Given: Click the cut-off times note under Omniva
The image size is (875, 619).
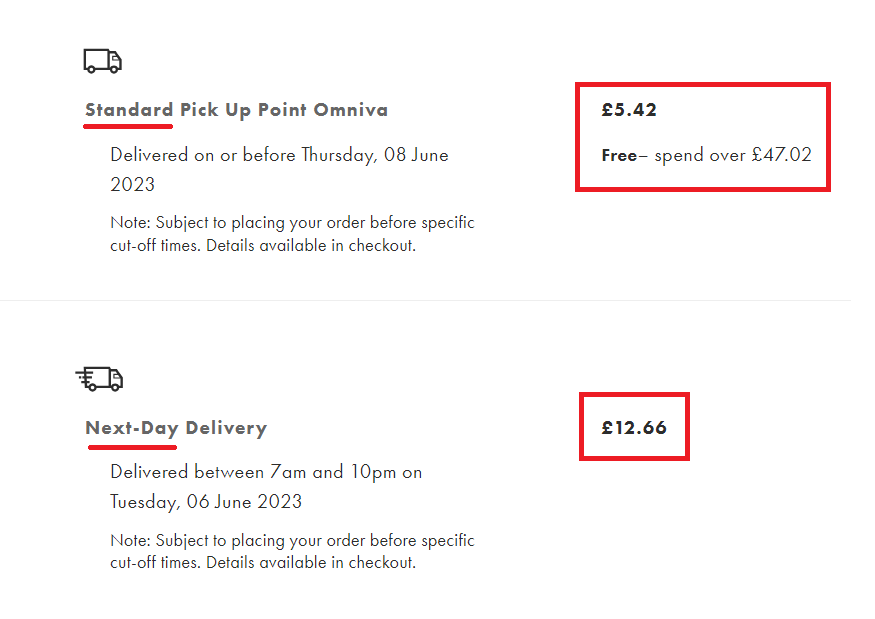Looking at the screenshot, I should pos(292,234).
